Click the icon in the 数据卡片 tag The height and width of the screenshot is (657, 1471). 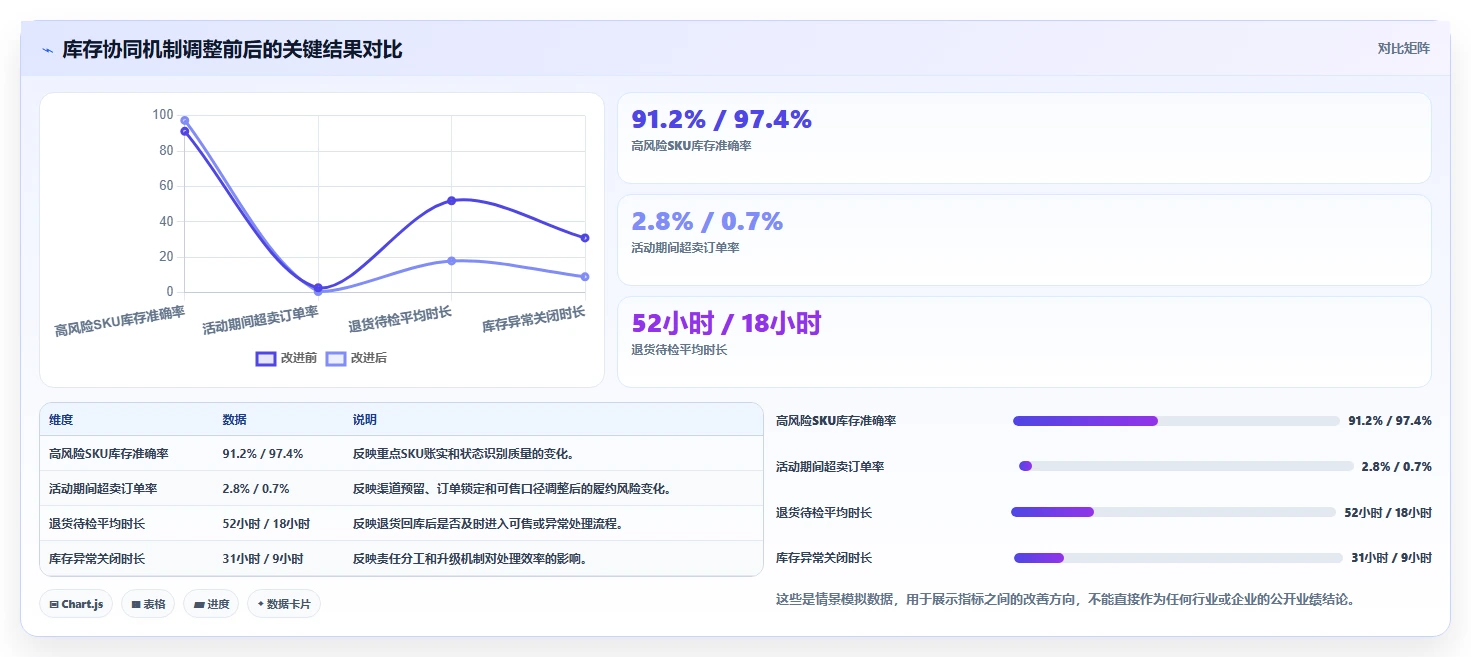point(261,604)
